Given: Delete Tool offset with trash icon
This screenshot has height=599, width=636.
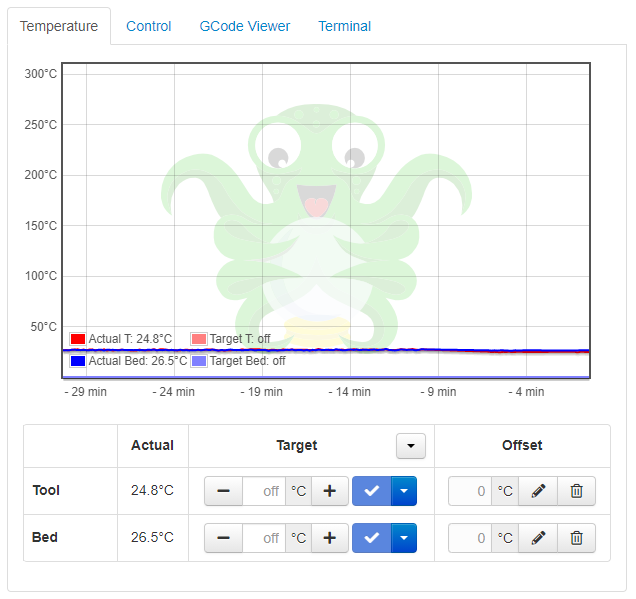Looking at the screenshot, I should pos(576,491).
